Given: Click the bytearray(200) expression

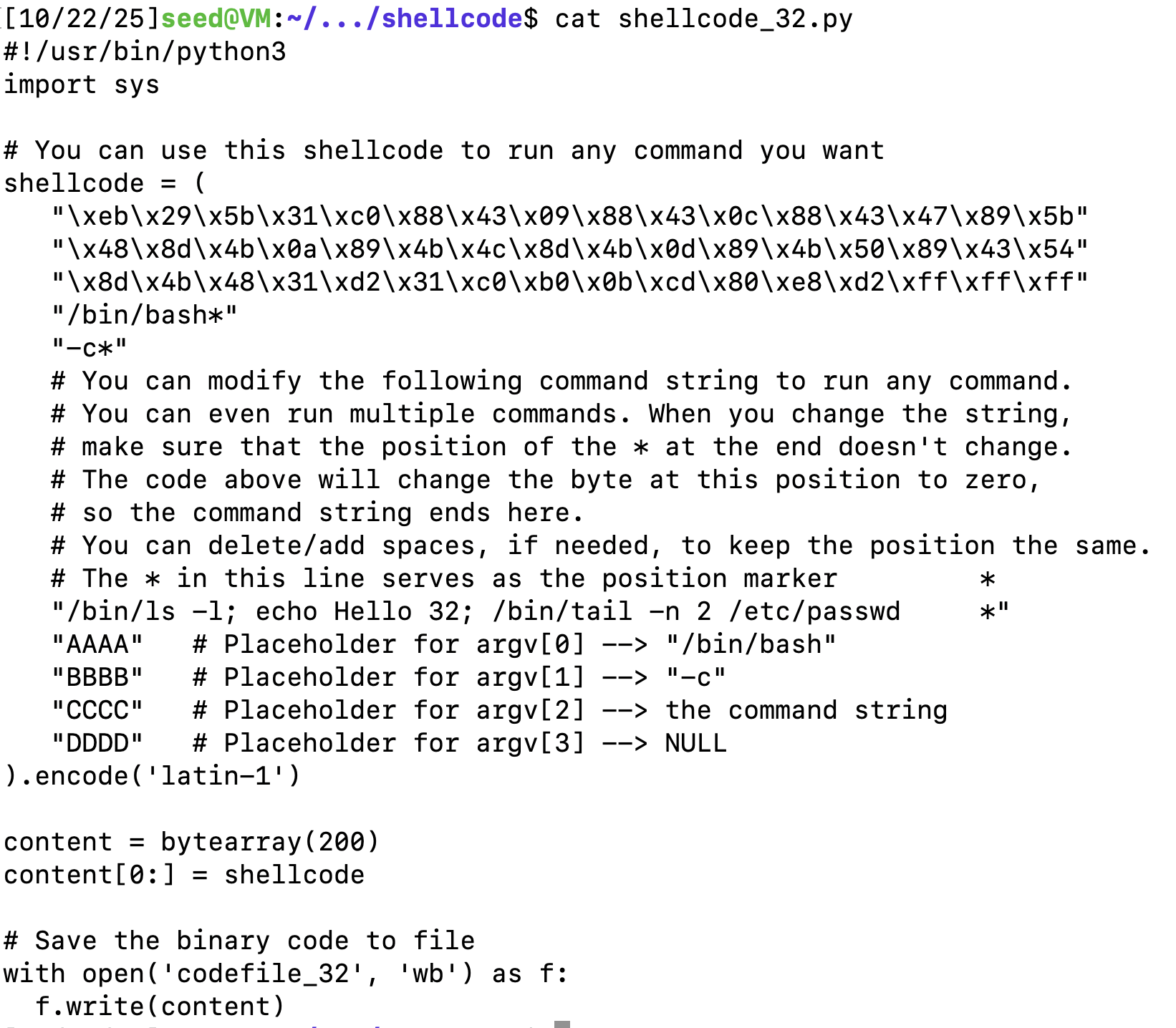Looking at the screenshot, I should pyautogui.click(x=270, y=842).
